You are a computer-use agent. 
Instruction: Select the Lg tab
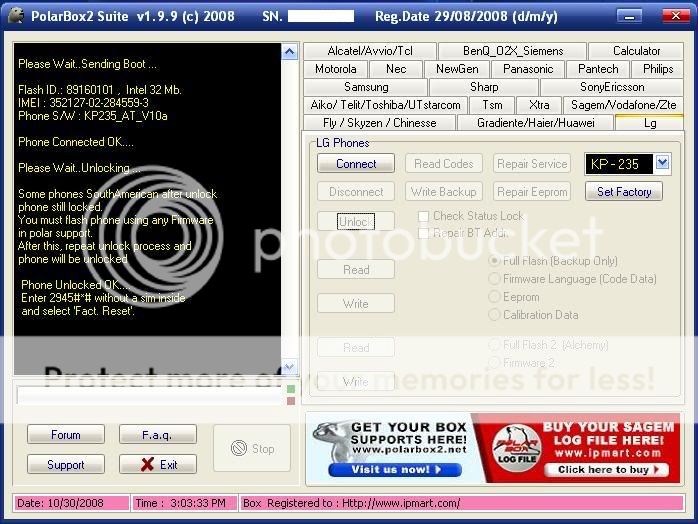tap(649, 123)
